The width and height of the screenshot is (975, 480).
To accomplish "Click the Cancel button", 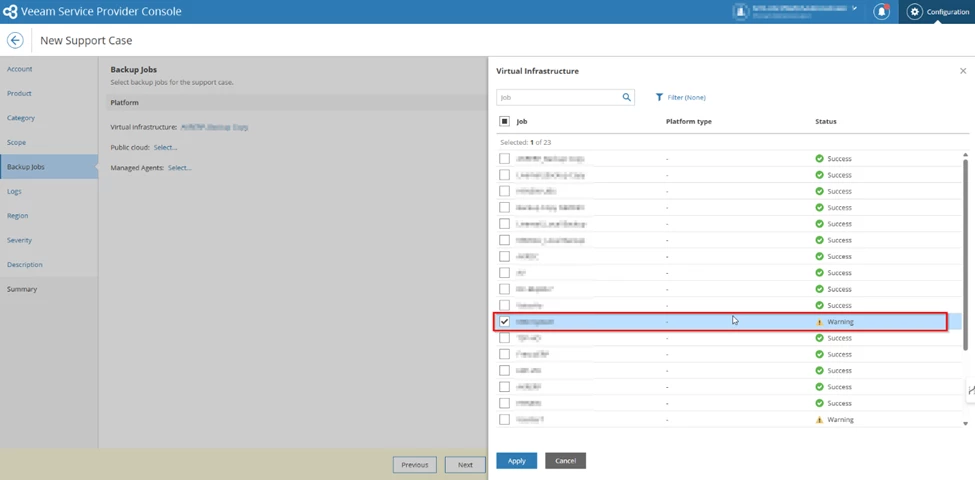I will point(565,461).
